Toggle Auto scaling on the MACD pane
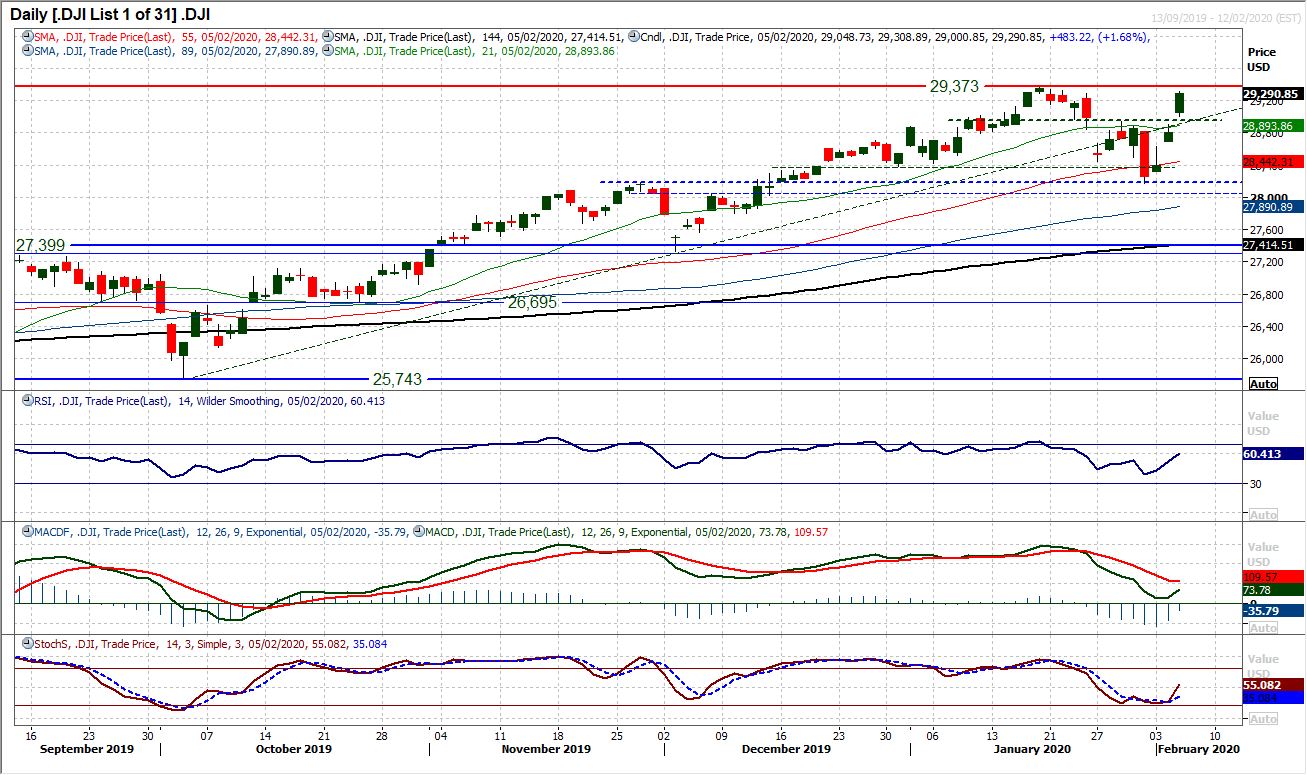 pyautogui.click(x=1263, y=627)
